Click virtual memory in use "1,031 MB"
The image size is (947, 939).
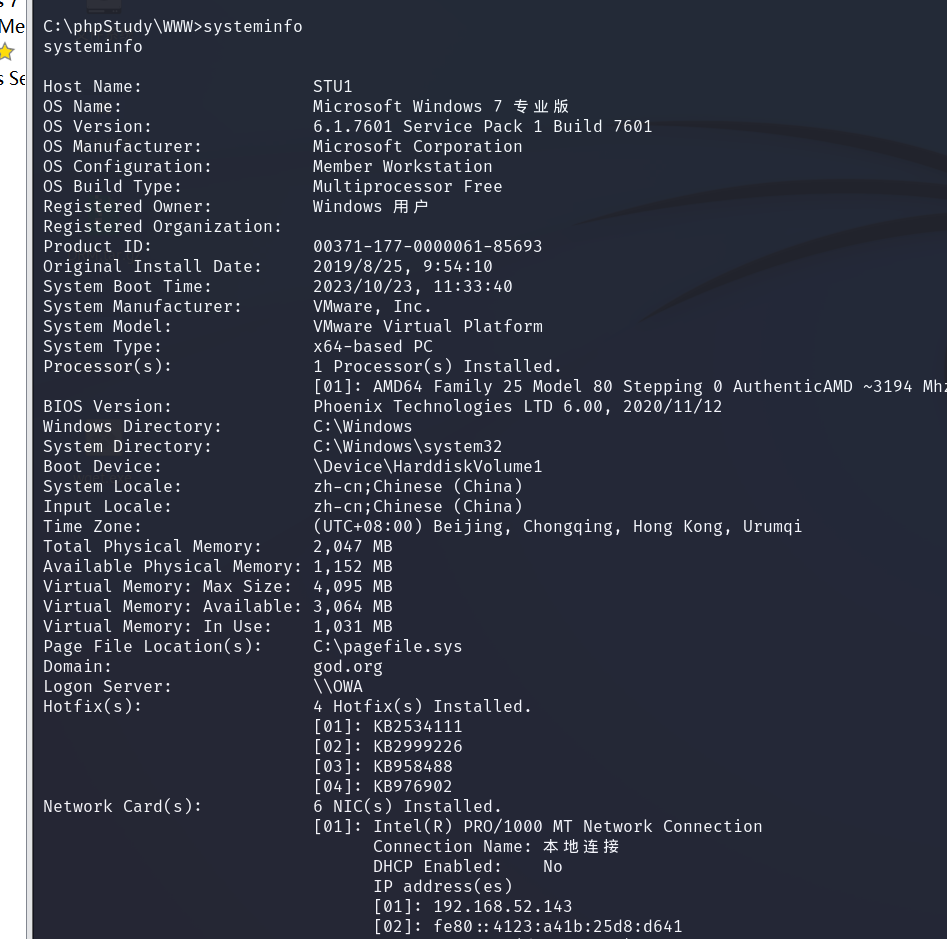pos(353,626)
